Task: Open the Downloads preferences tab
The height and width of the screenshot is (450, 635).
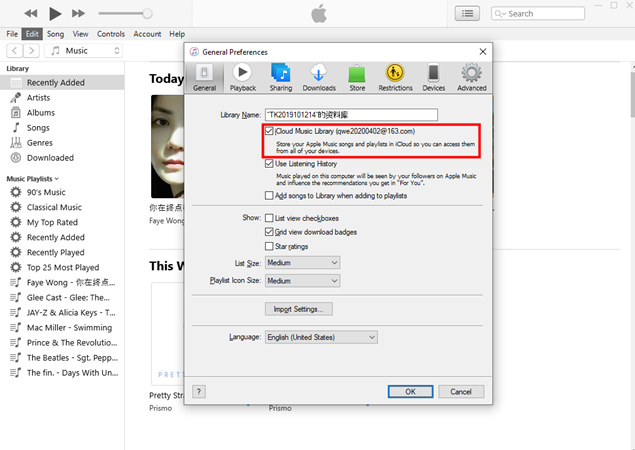Action: tap(319, 78)
